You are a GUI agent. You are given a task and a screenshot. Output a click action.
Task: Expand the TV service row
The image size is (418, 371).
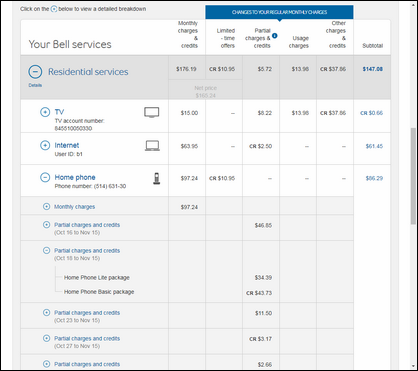click(45, 112)
